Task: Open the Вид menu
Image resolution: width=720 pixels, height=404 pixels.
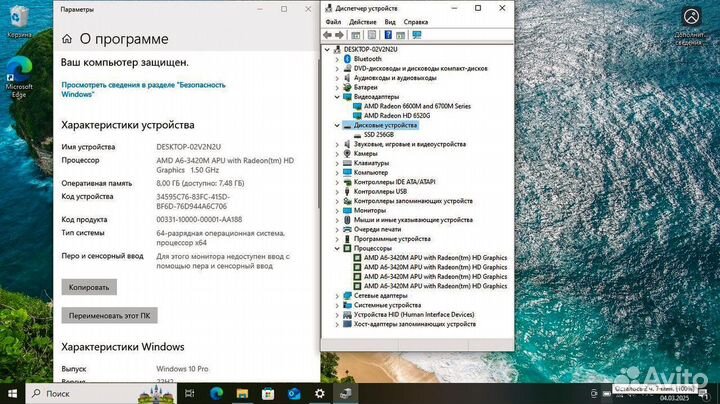Action: [390, 22]
